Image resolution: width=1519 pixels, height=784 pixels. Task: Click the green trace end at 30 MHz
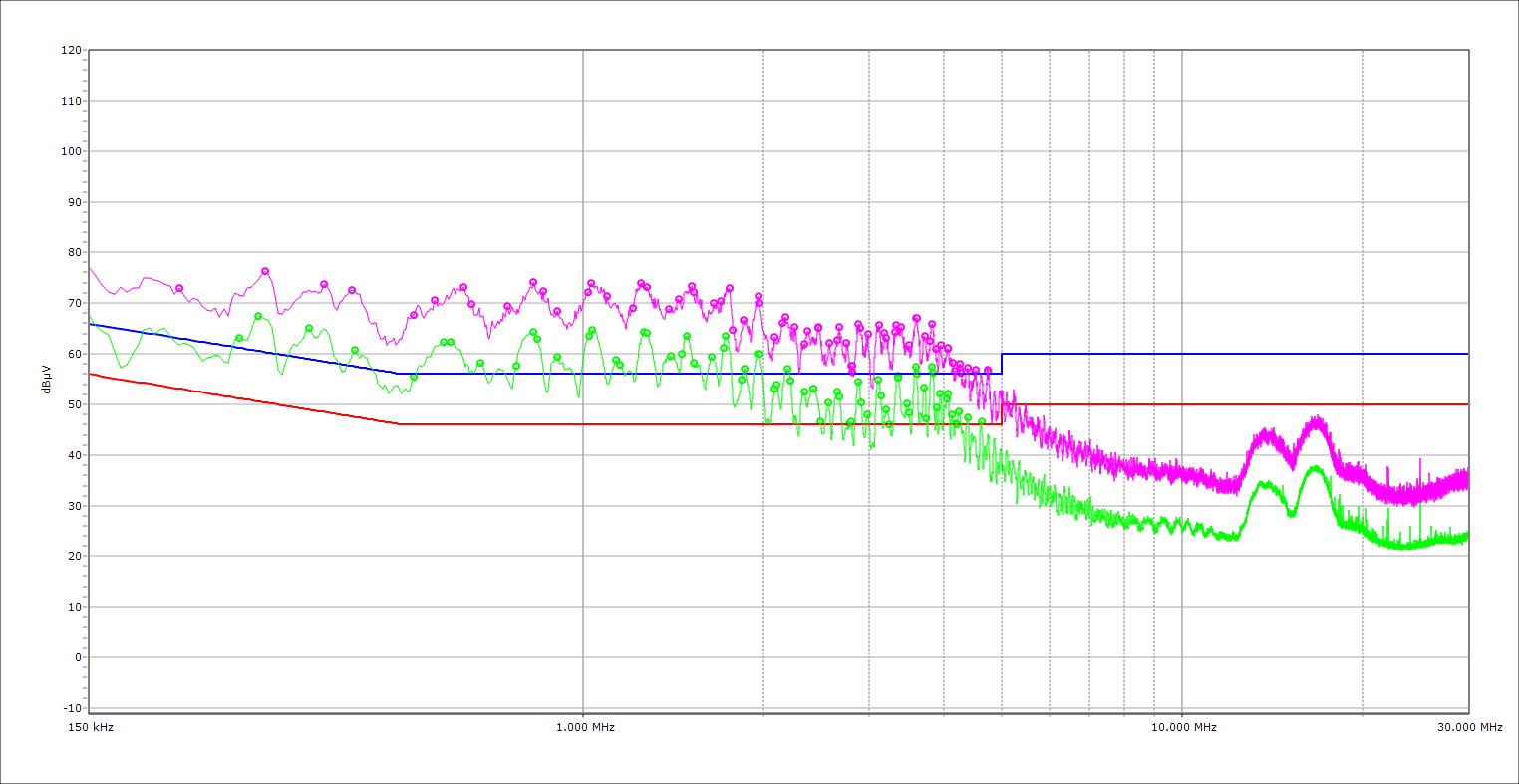pos(1466,536)
